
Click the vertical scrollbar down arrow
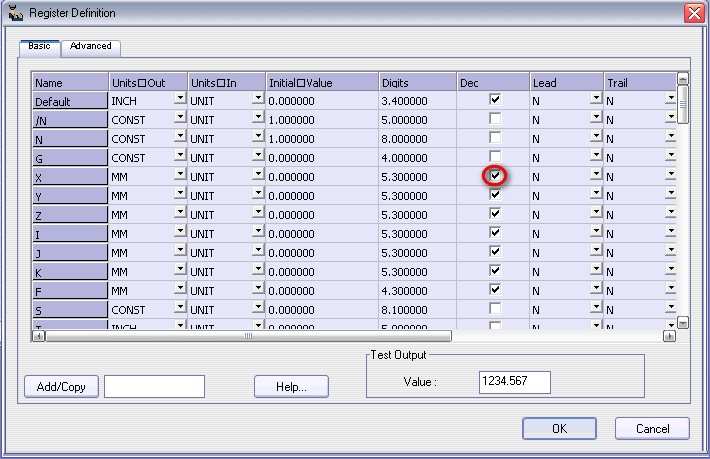(682, 323)
